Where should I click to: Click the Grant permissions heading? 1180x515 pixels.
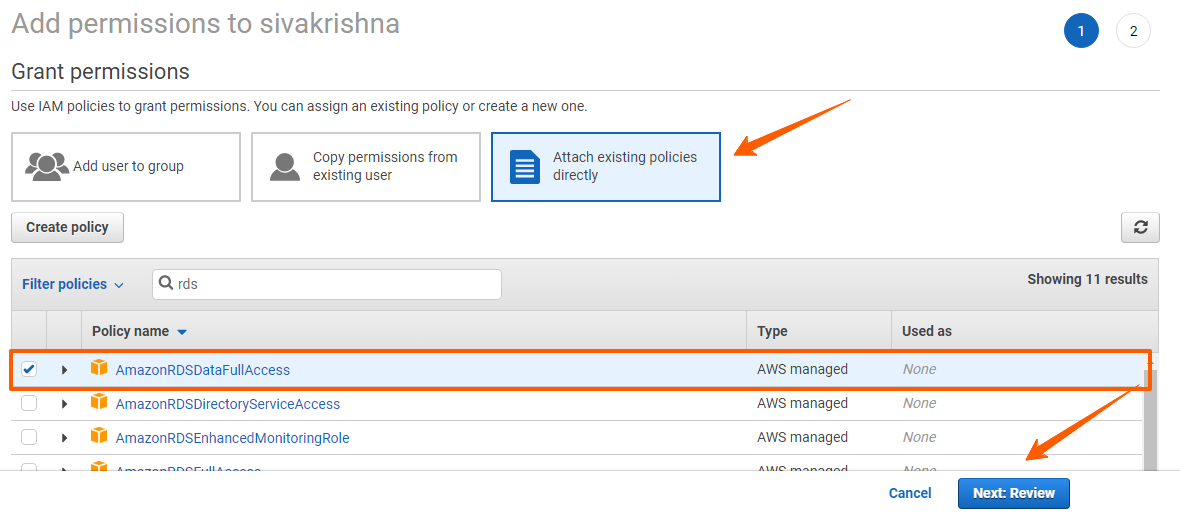[100, 72]
